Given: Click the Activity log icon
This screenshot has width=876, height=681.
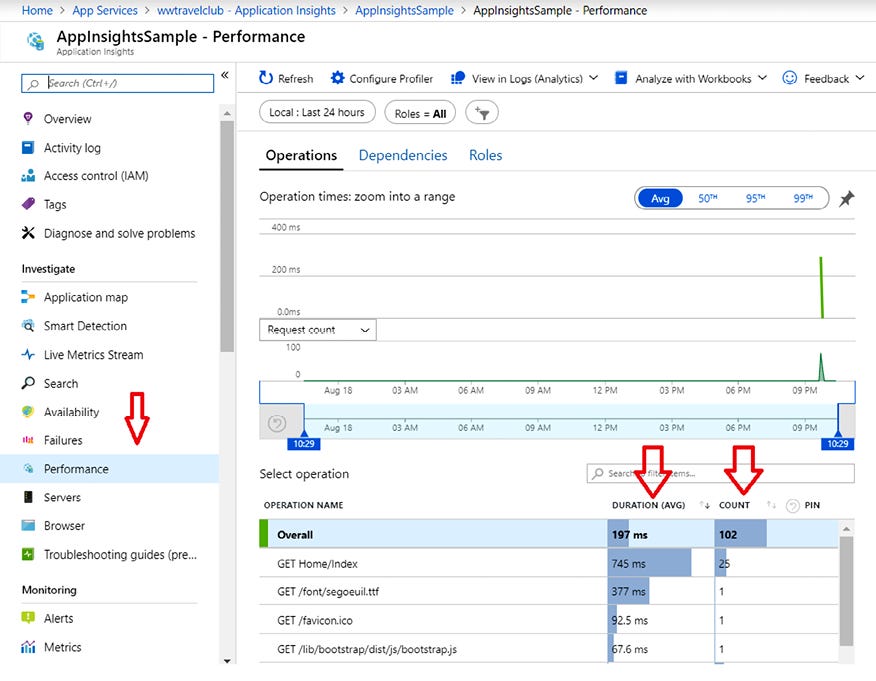Looking at the screenshot, I should (x=28, y=147).
